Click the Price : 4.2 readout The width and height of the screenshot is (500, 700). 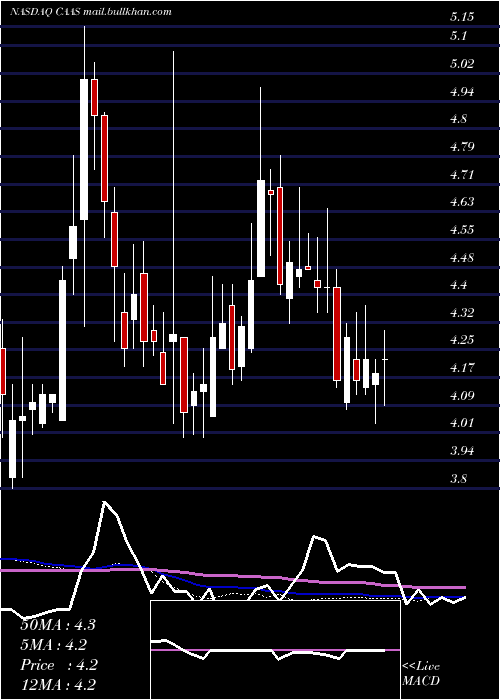pyautogui.click(x=59, y=665)
